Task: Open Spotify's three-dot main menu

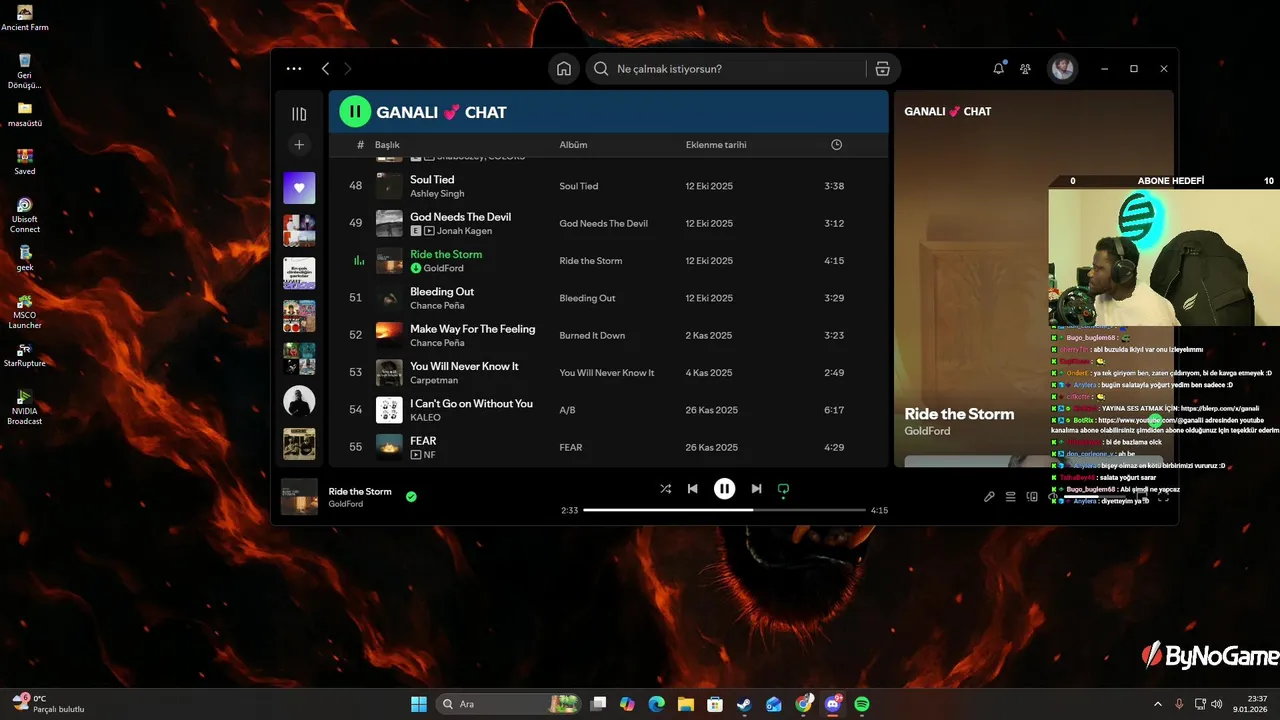Action: [x=293, y=69]
